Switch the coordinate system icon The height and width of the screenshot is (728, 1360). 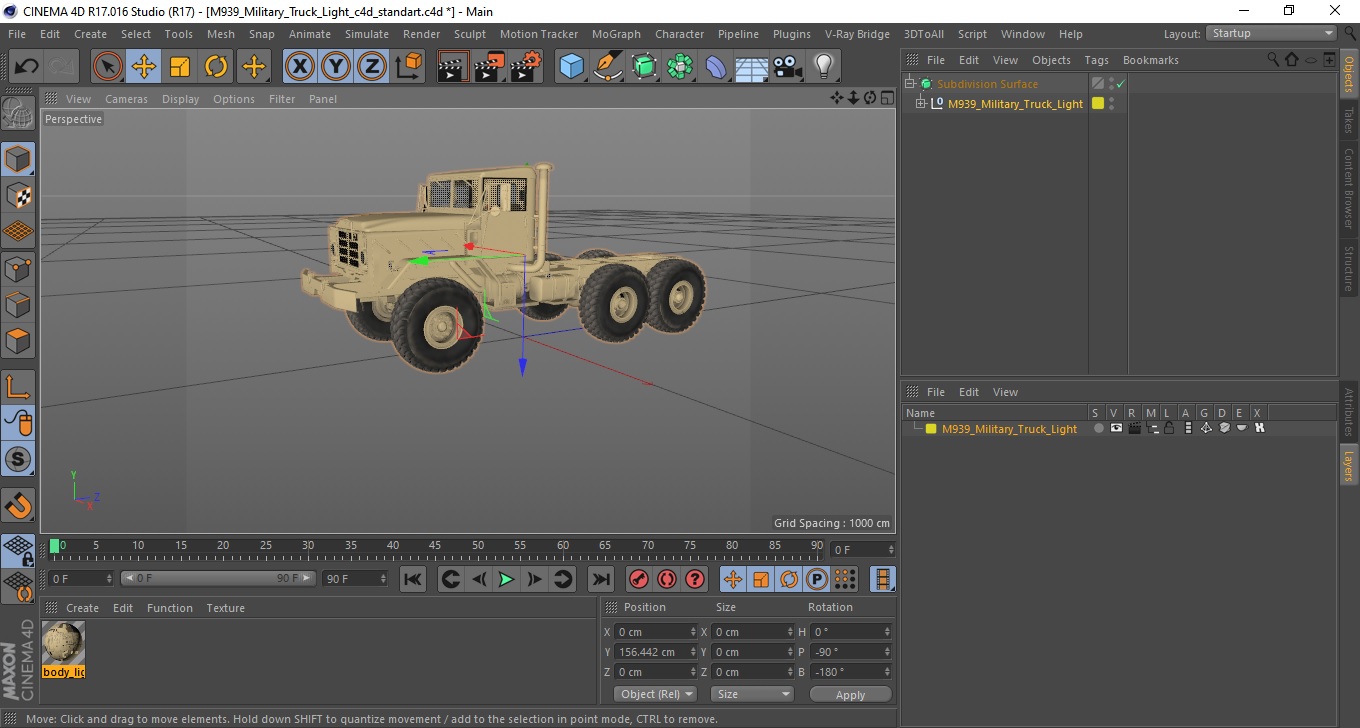(x=409, y=67)
